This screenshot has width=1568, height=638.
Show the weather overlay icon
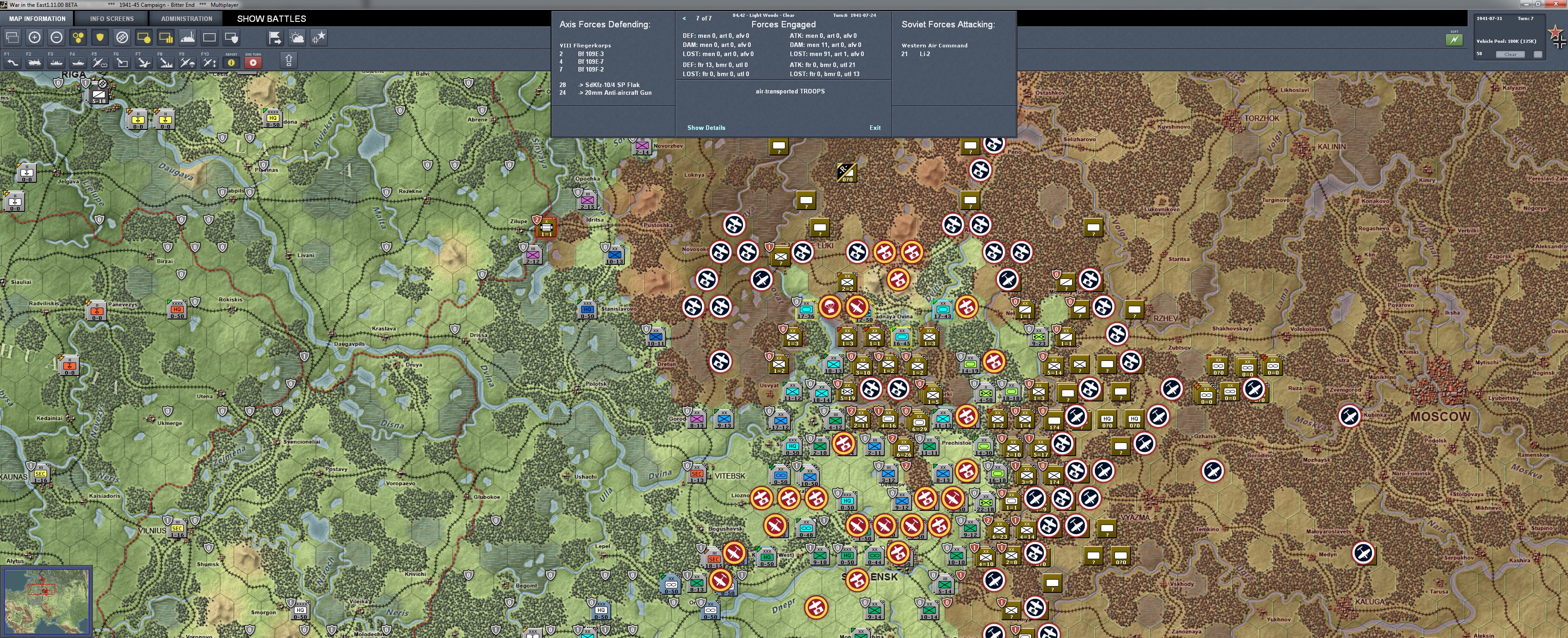click(x=297, y=38)
